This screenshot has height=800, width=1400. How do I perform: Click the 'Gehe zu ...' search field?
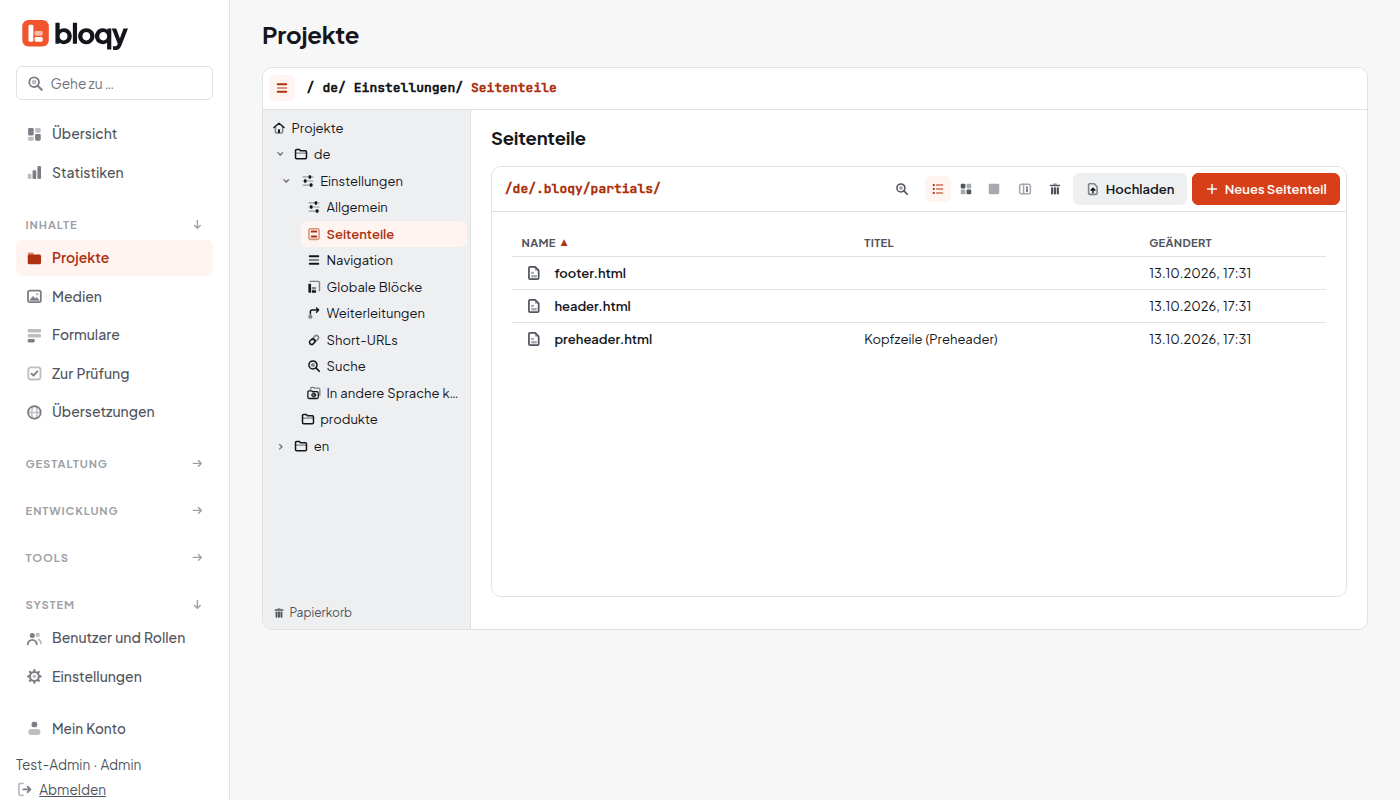point(114,83)
